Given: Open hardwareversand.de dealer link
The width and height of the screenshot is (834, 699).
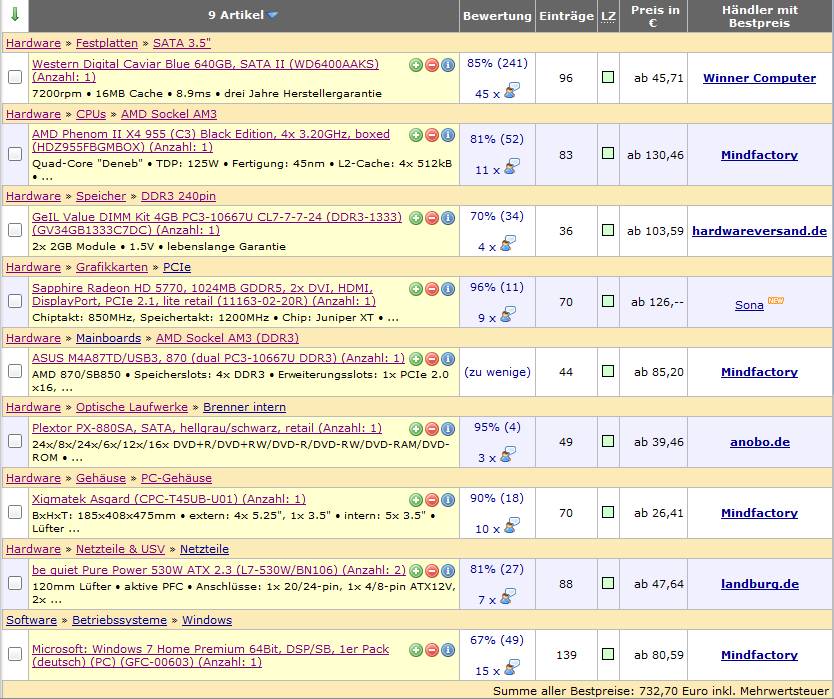Looking at the screenshot, I should click(759, 231).
